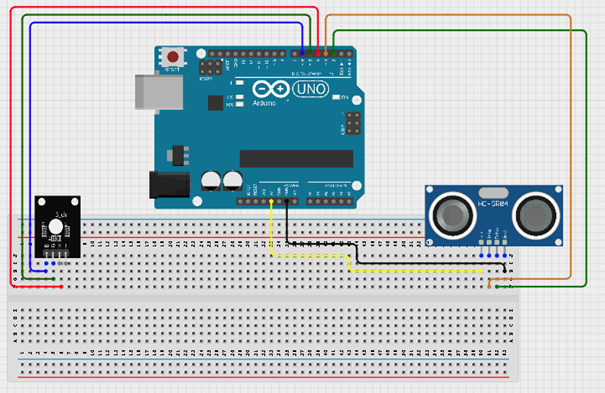
Task: Click the right transducer of the HC-SR04
Action: 536,215
